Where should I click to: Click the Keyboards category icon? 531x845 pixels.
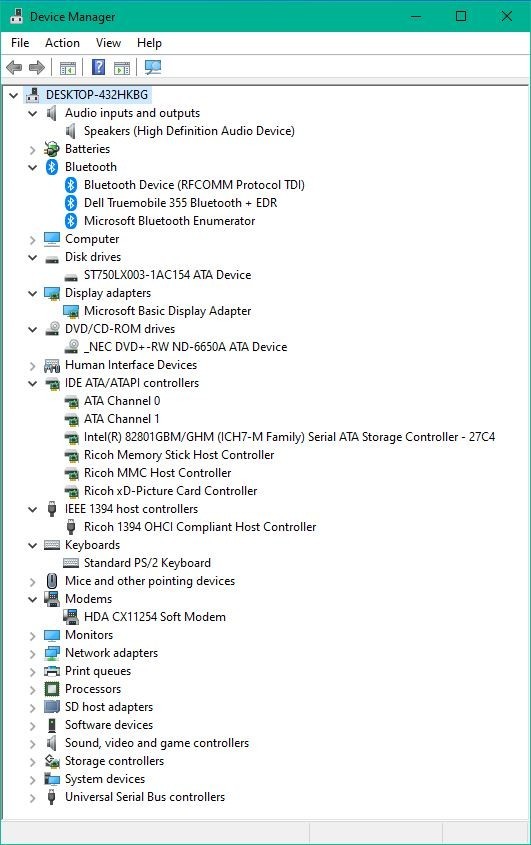pos(52,545)
